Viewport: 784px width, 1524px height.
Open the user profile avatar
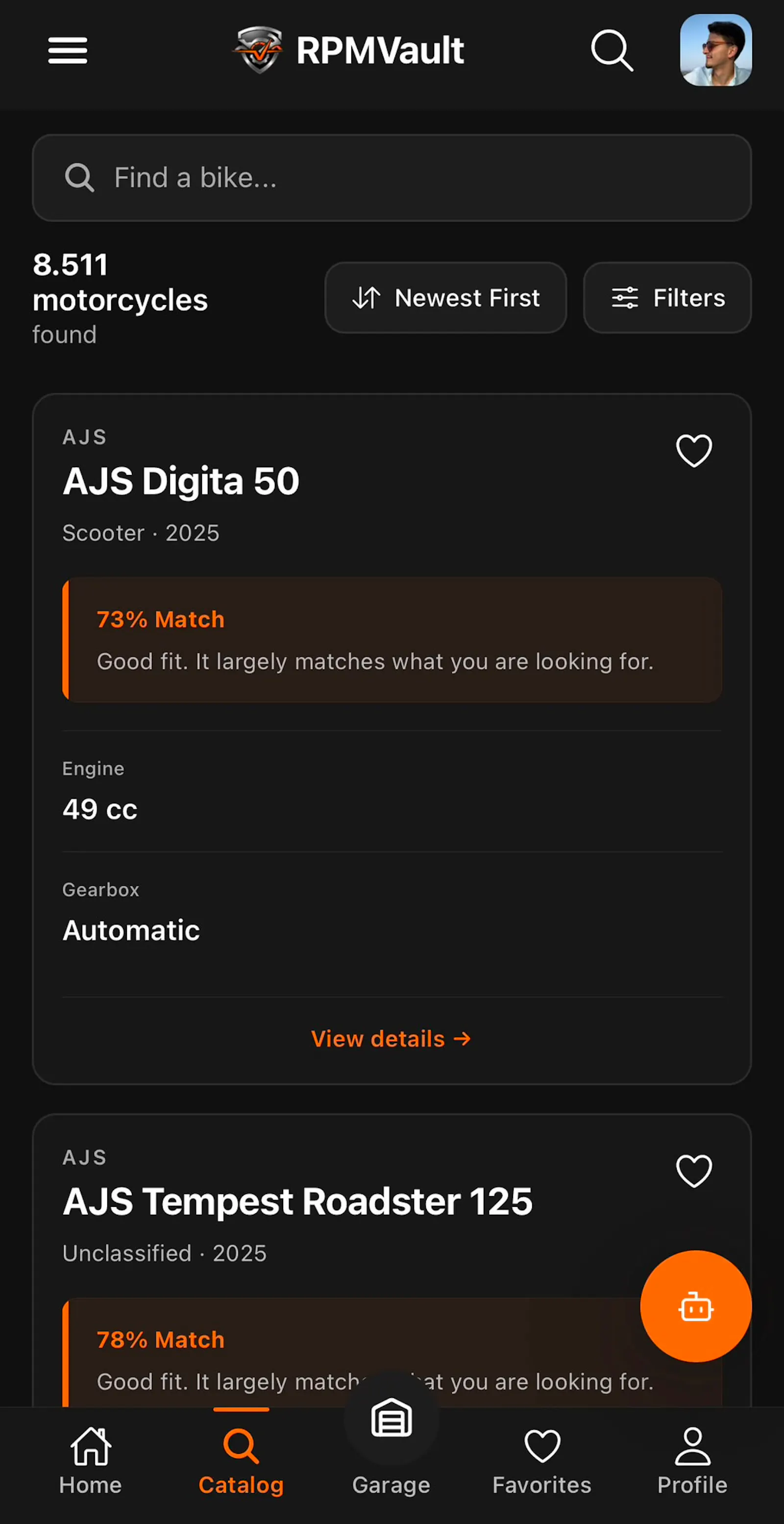pos(715,50)
